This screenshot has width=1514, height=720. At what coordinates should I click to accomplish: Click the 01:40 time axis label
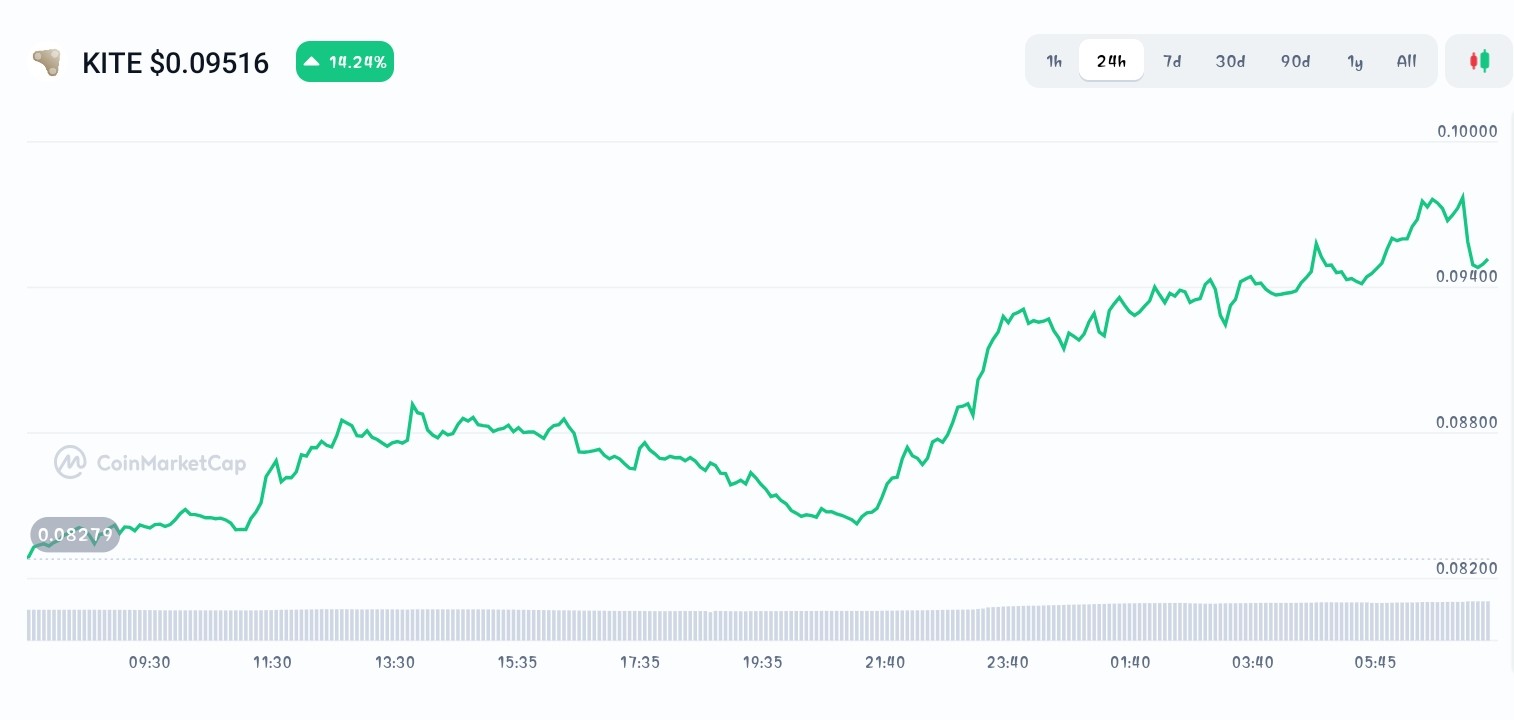click(1130, 662)
